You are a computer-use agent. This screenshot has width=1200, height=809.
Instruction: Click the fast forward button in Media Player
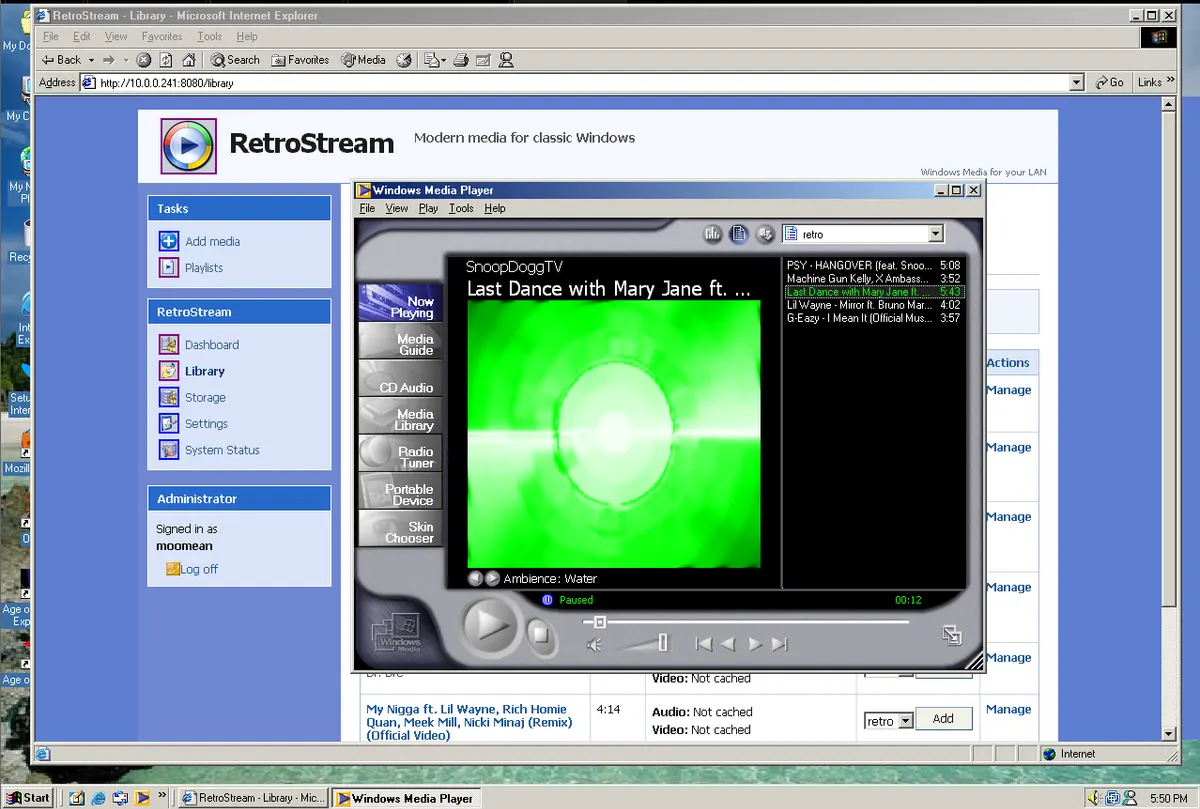coord(755,645)
